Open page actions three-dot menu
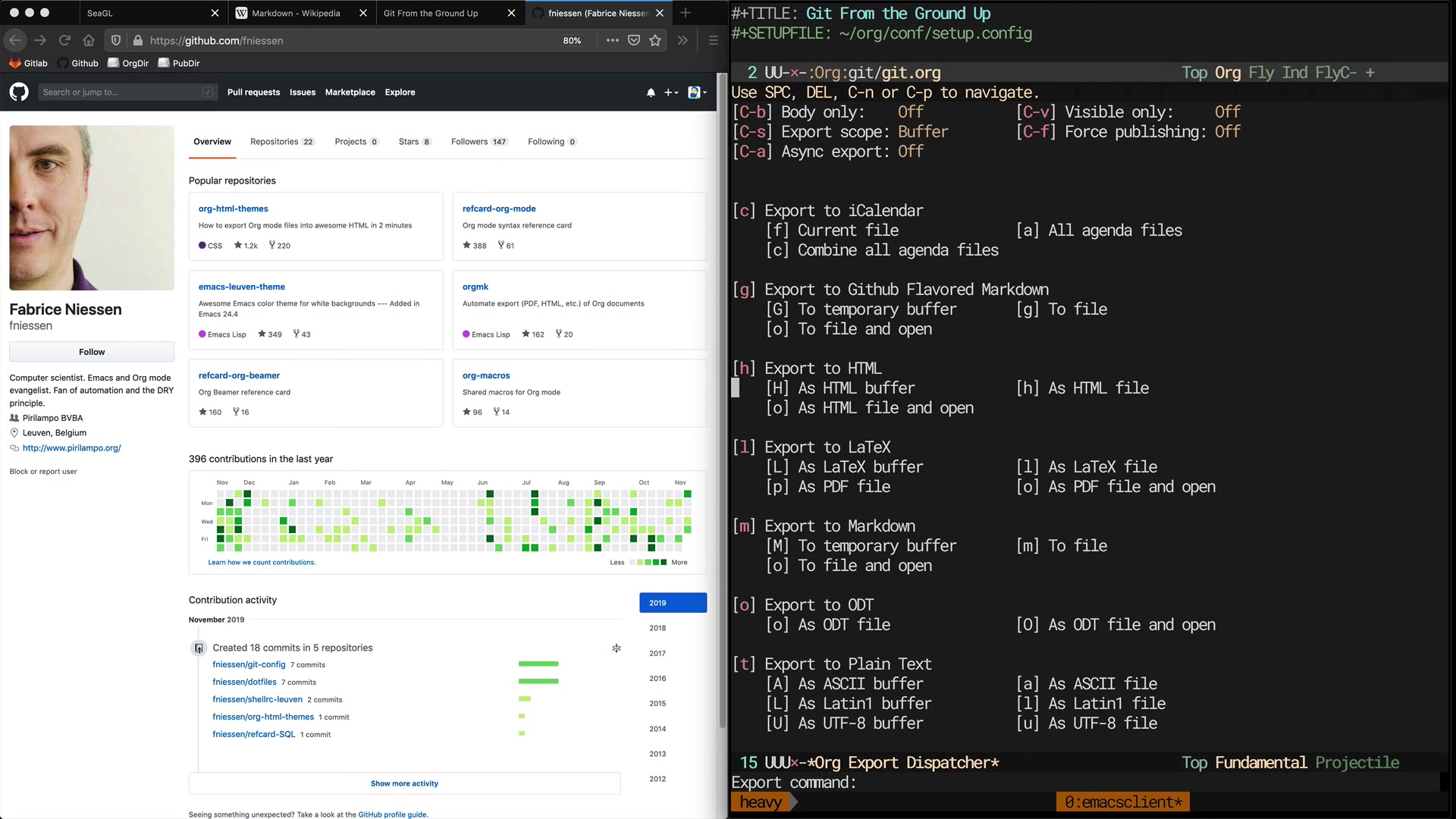 tap(612, 40)
